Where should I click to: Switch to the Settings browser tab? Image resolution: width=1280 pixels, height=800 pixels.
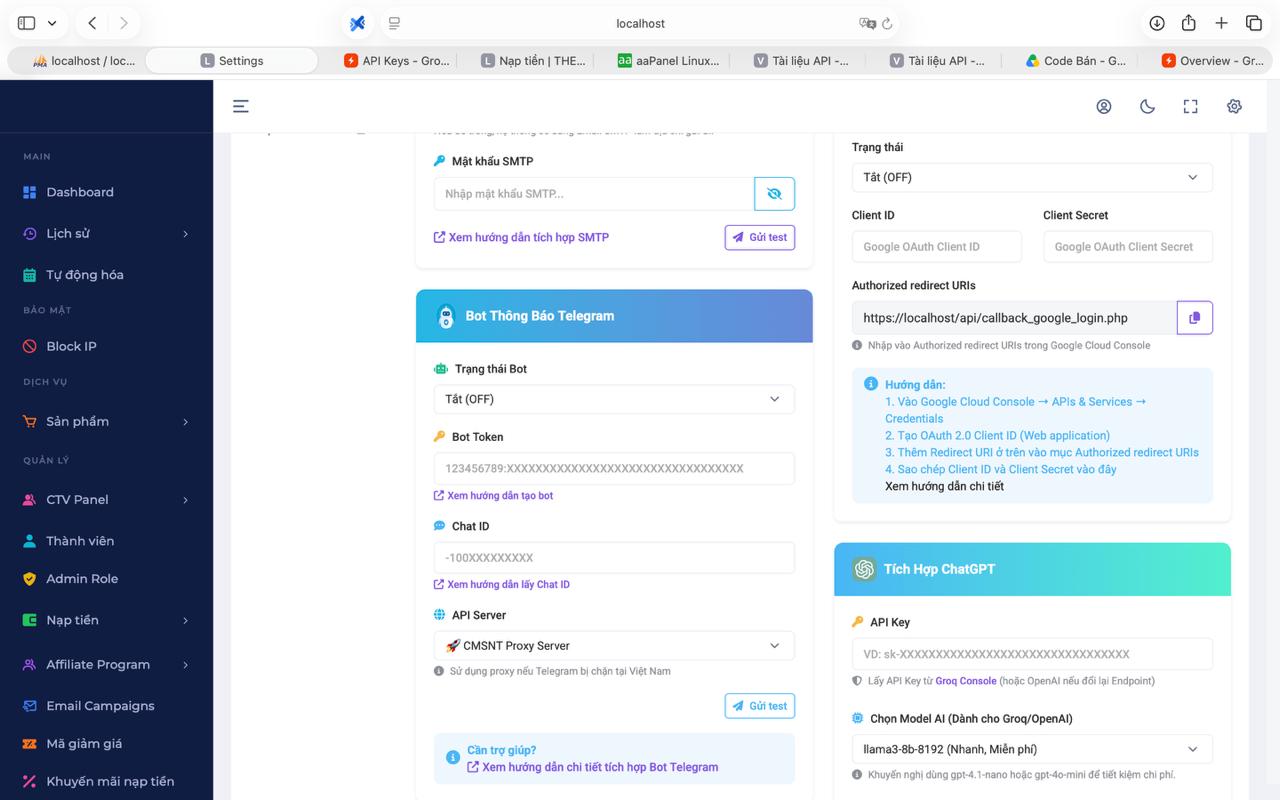[x=232, y=61]
